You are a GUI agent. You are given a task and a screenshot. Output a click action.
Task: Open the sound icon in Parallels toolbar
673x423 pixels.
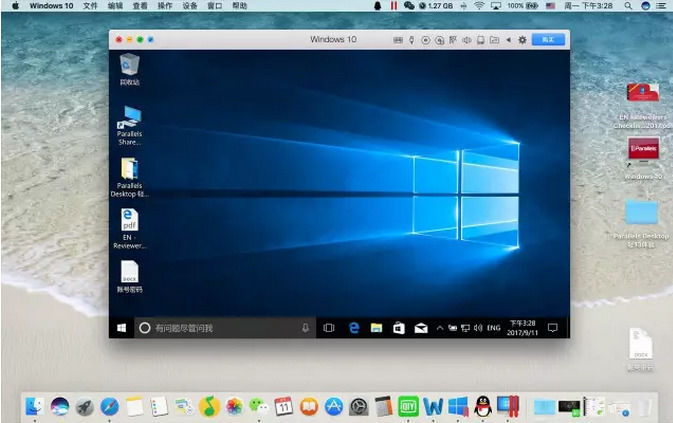tap(467, 40)
